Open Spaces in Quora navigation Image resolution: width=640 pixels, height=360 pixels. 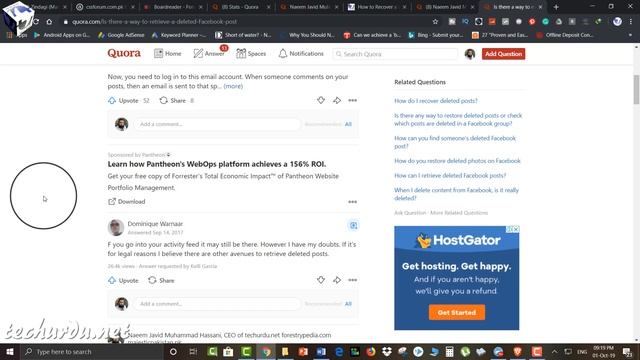[x=251, y=53]
